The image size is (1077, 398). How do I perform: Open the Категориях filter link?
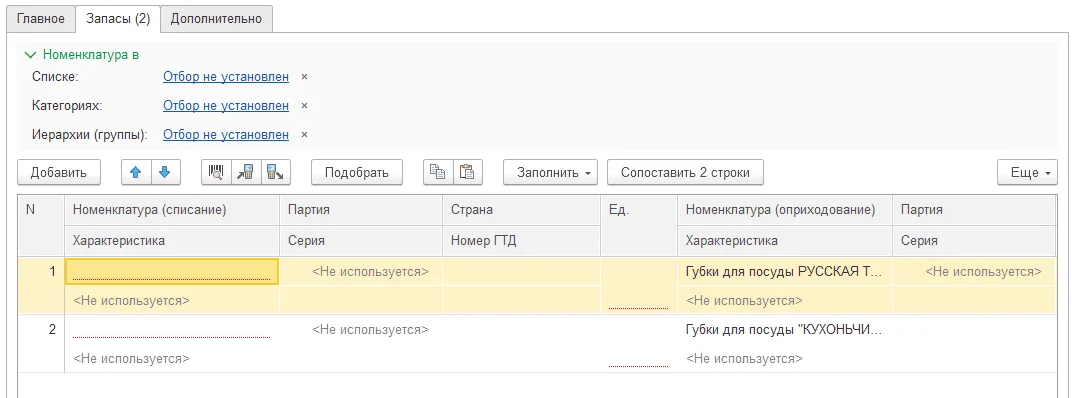coord(226,106)
